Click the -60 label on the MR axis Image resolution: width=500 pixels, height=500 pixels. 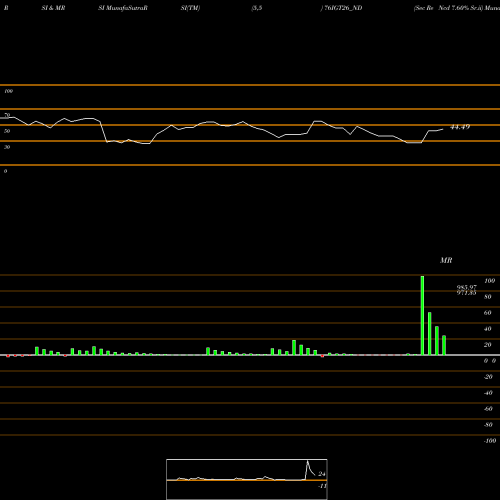pos(488,409)
